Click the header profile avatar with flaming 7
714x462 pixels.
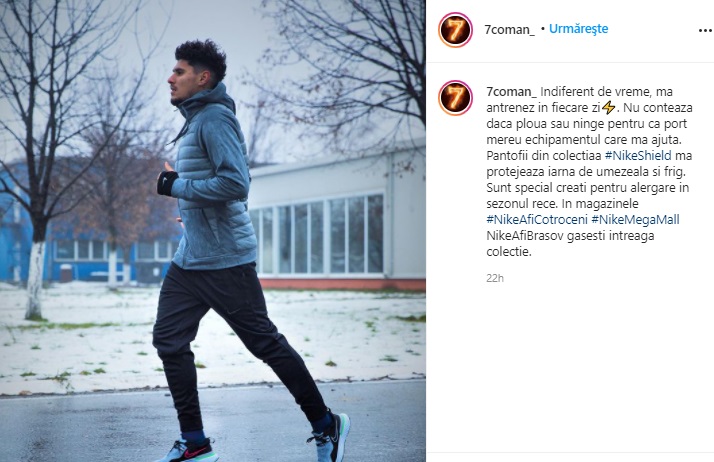[x=455, y=30]
